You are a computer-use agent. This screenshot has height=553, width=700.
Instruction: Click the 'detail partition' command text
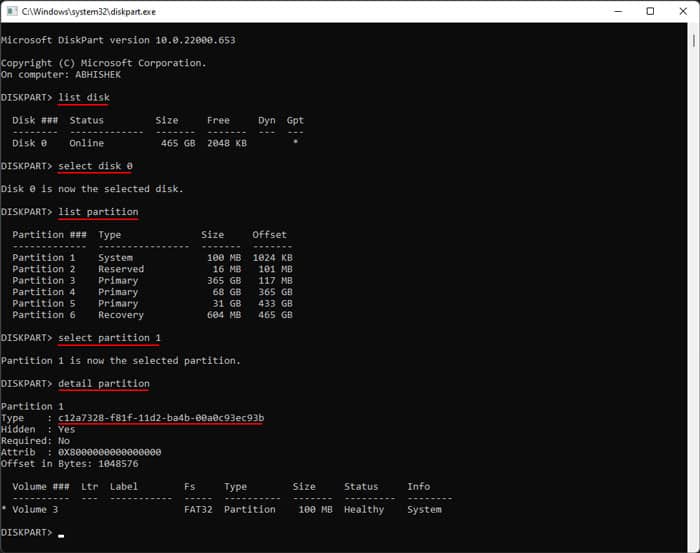click(104, 383)
